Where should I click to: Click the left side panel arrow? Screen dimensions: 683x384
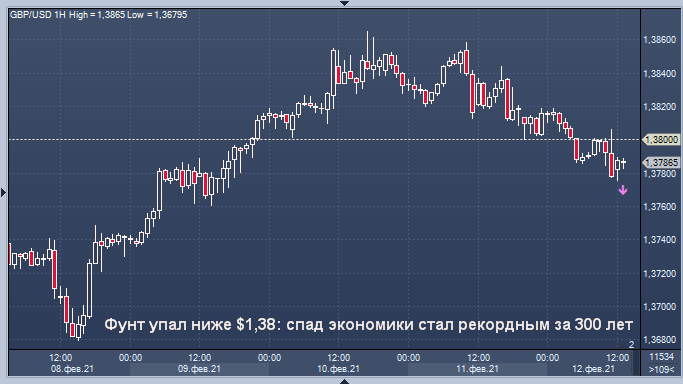pos(3,192)
